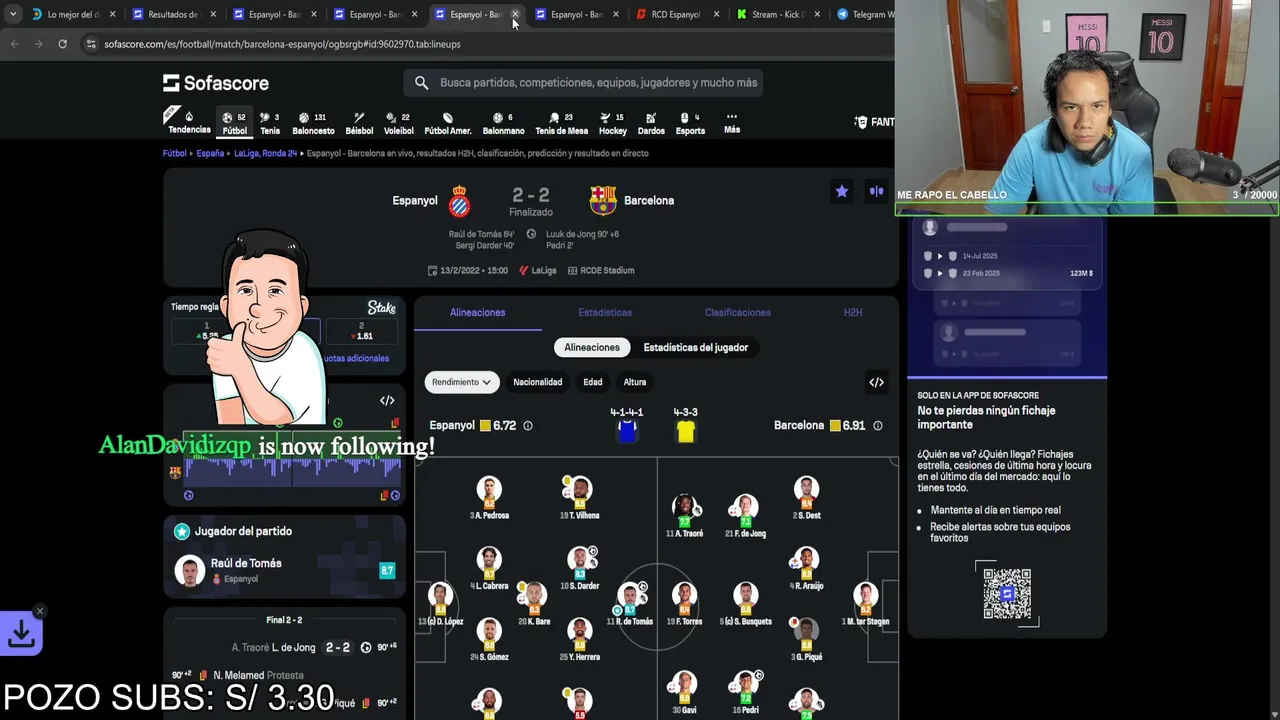Viewport: 1280px width, 720px height.
Task: Open the Rendimiento dropdown
Action: coord(461,382)
